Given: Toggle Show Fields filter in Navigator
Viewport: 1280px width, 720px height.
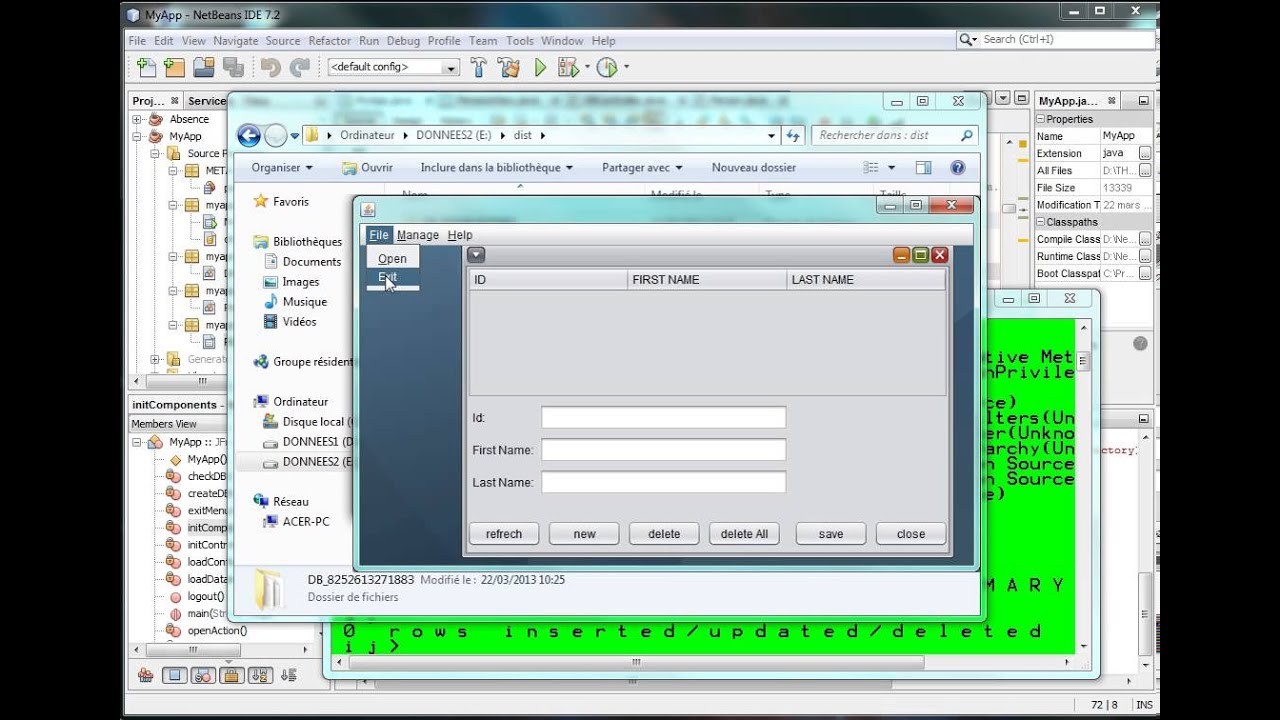Looking at the screenshot, I should coord(175,676).
